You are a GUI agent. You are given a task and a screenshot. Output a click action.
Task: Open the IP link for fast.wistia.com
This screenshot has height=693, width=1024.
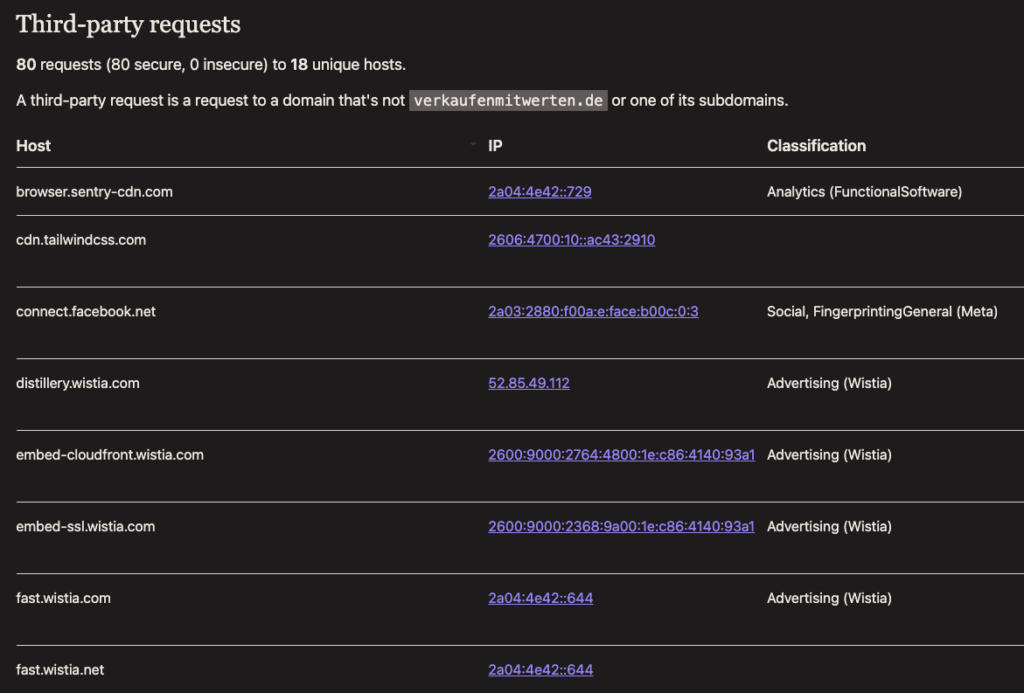540,598
